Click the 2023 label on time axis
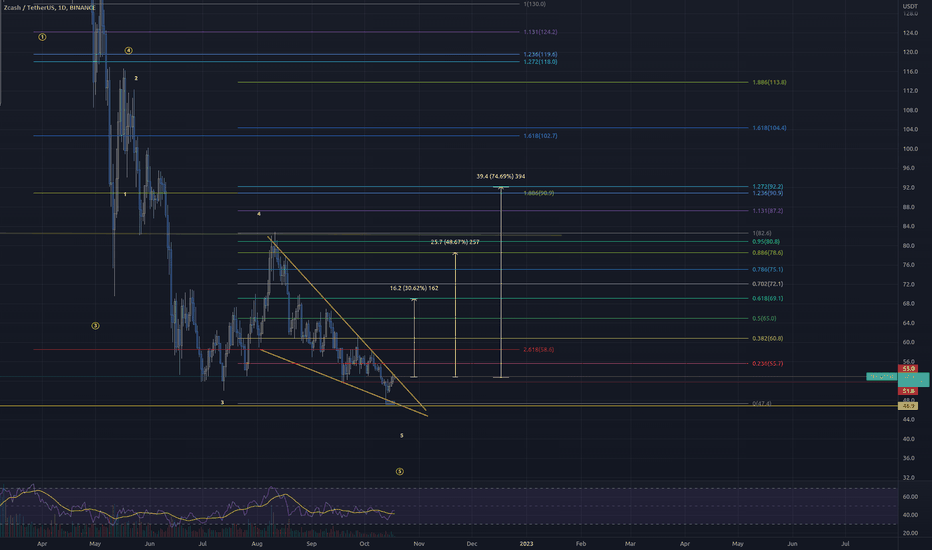The image size is (932, 550). 527,544
